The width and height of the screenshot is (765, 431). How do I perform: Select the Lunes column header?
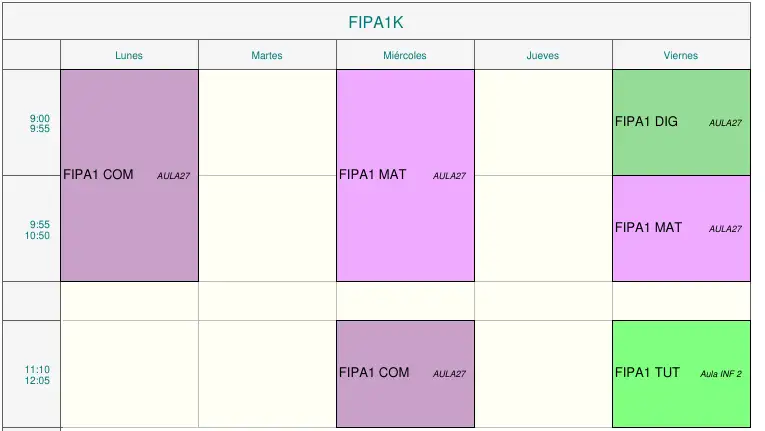pyautogui.click(x=129, y=55)
